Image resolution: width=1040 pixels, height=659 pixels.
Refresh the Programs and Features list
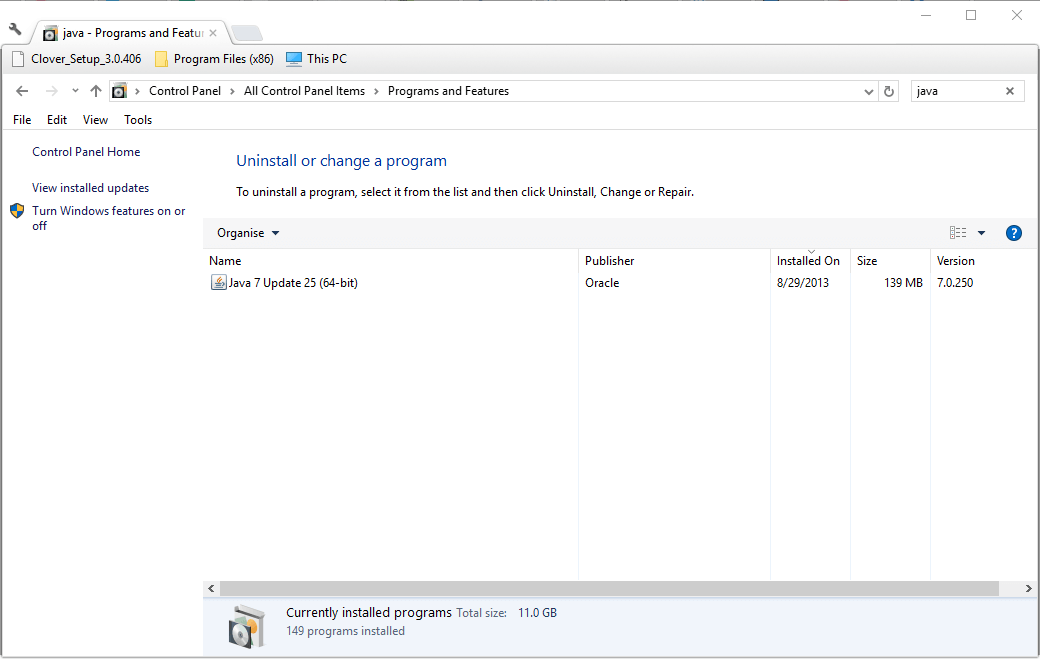[889, 91]
